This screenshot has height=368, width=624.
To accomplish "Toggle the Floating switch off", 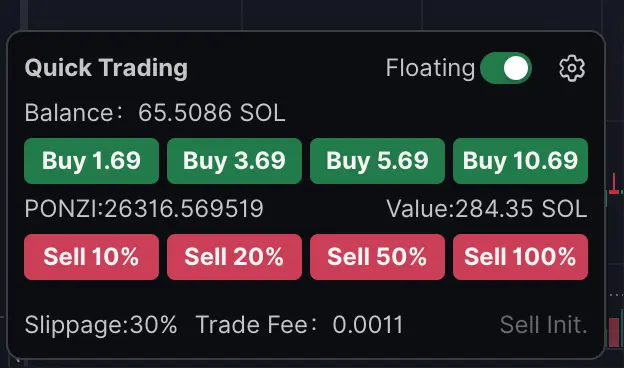I will [506, 68].
